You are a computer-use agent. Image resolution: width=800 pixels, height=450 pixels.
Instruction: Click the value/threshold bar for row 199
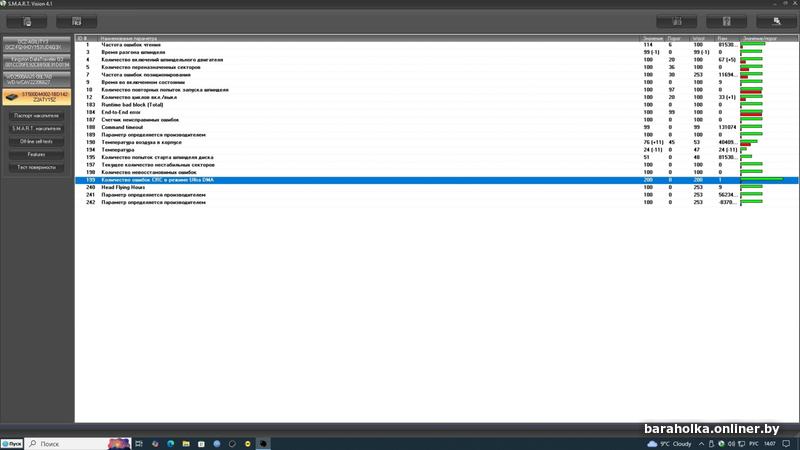[762, 180]
